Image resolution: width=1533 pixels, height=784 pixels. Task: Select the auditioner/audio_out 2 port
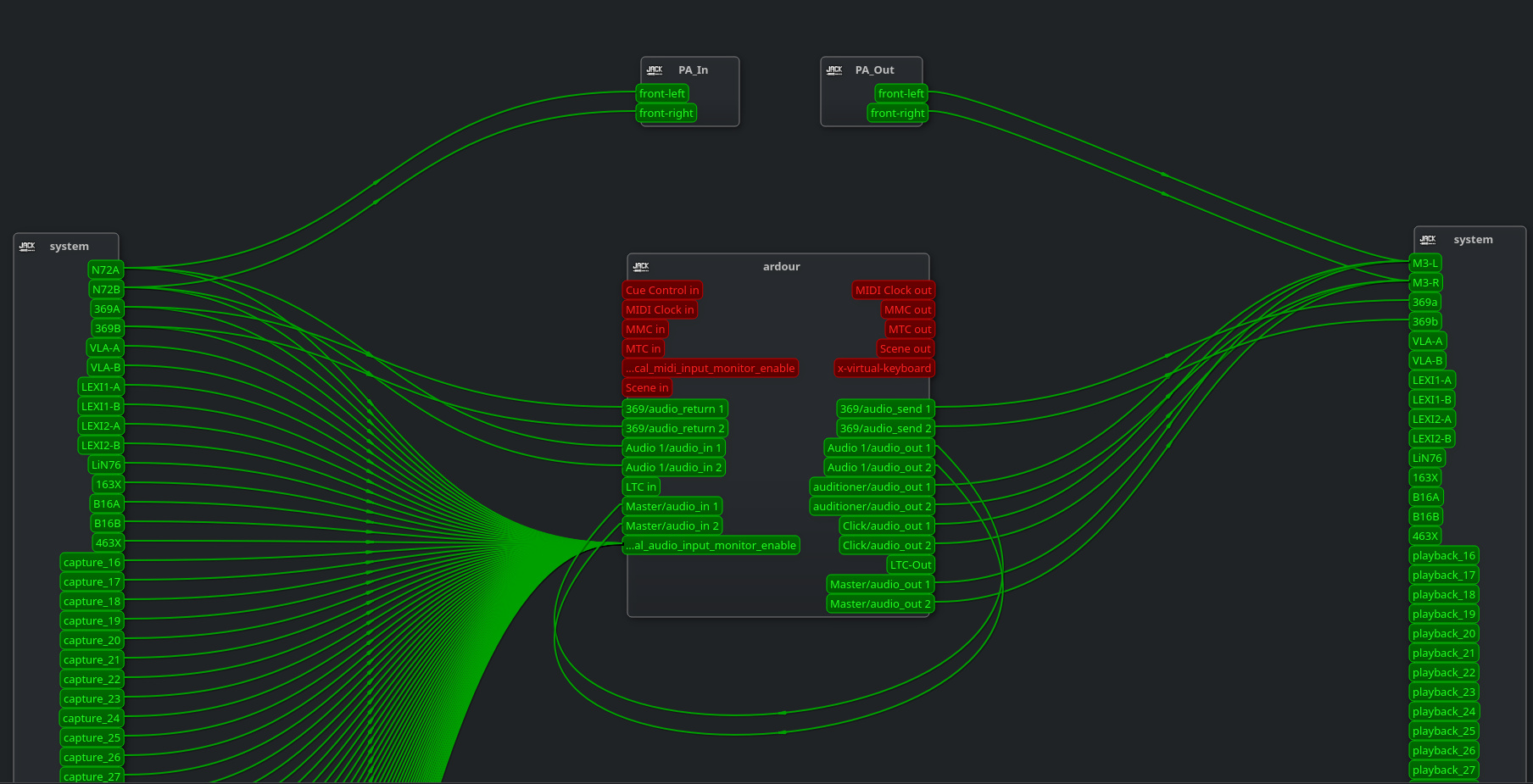pos(872,507)
